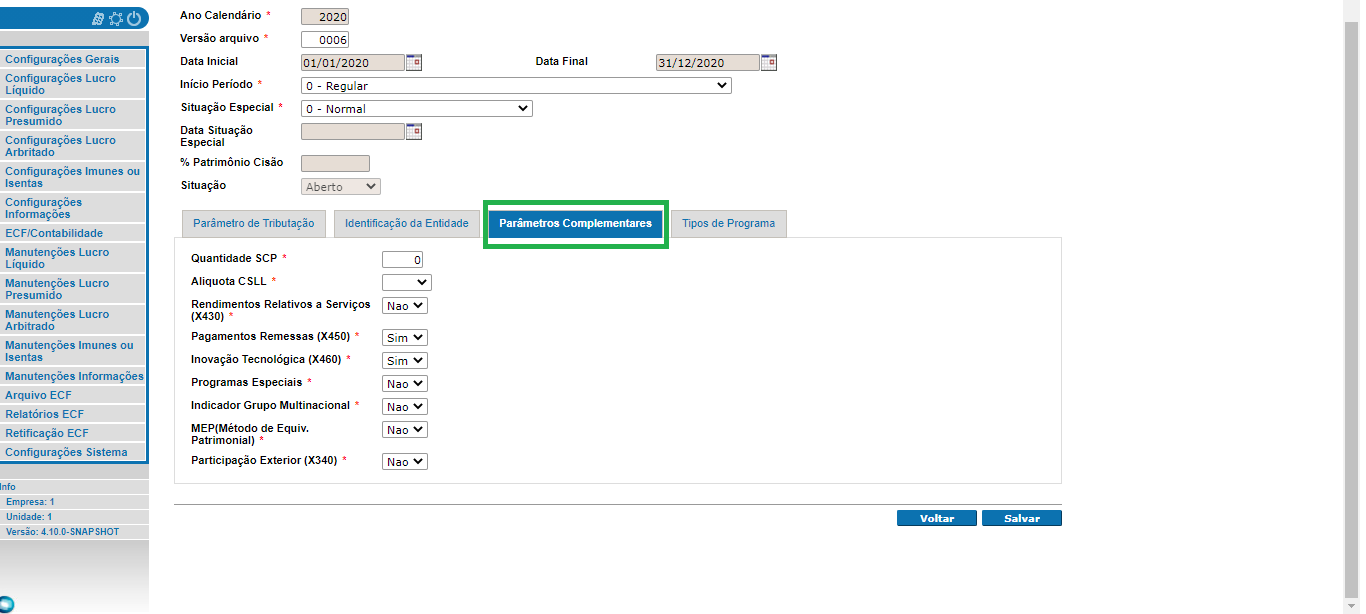Screen dimensions: 1366x614
Task: Click the Data Situação Especial field
Action: [x=353, y=132]
